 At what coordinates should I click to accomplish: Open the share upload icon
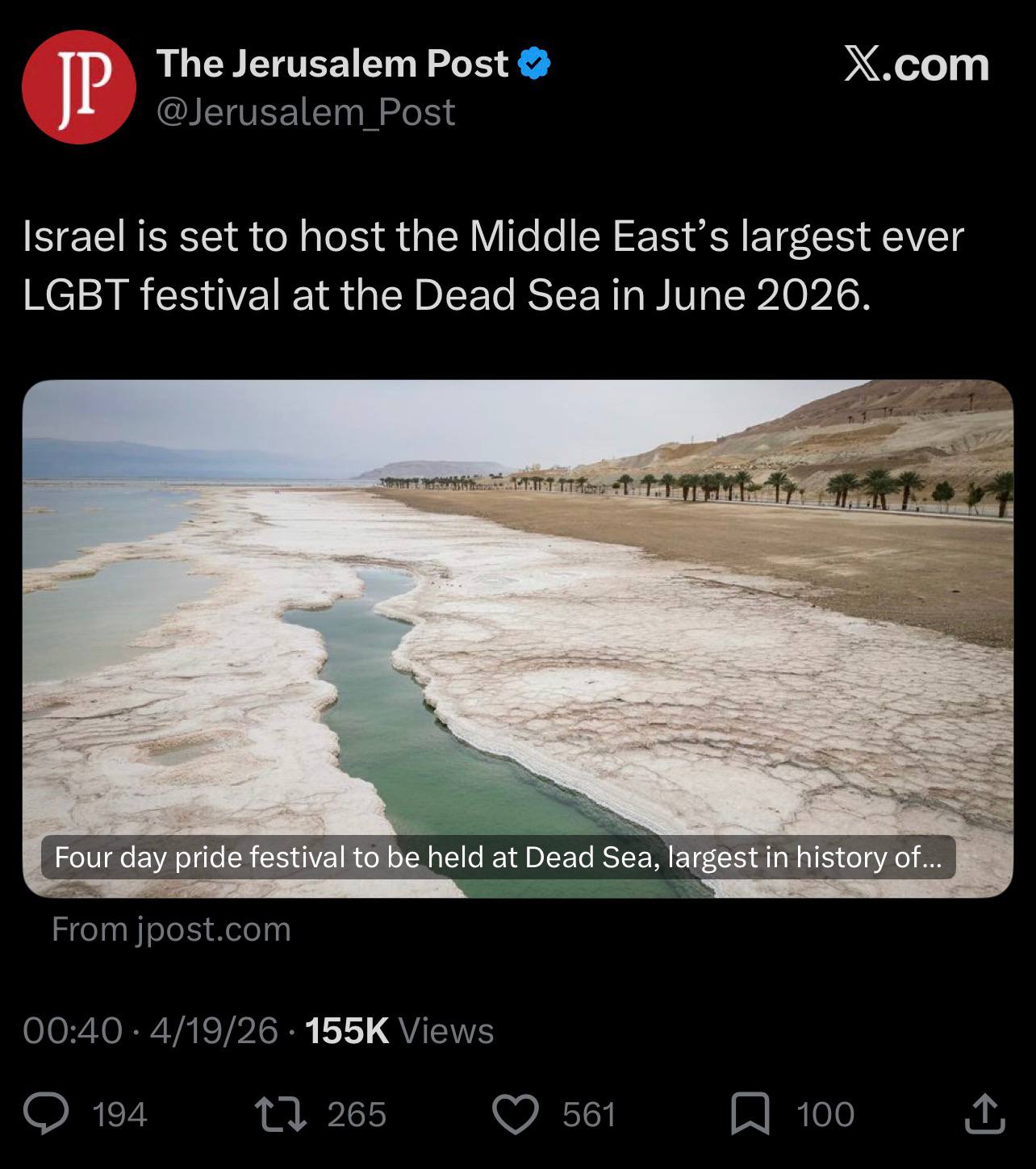[985, 1113]
